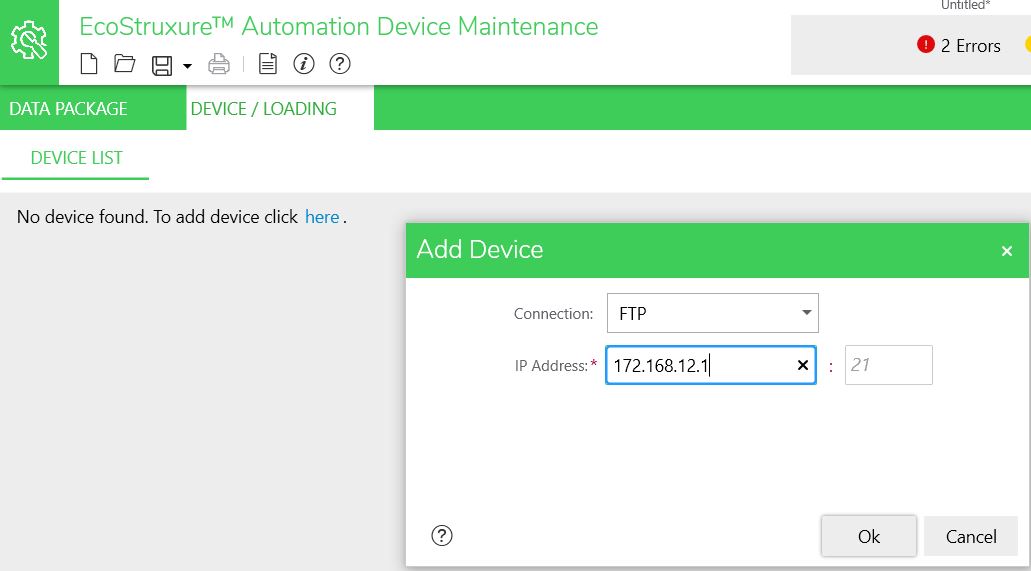The image size is (1031, 571).
Task: Open the report document icon
Action: tap(268, 64)
